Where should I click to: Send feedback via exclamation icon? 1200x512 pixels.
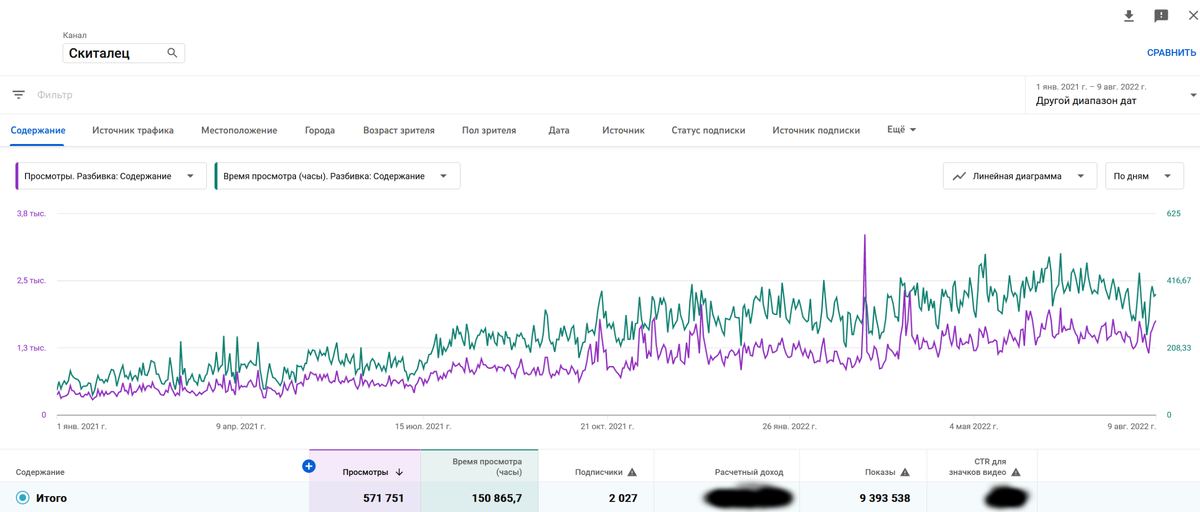(x=1161, y=16)
